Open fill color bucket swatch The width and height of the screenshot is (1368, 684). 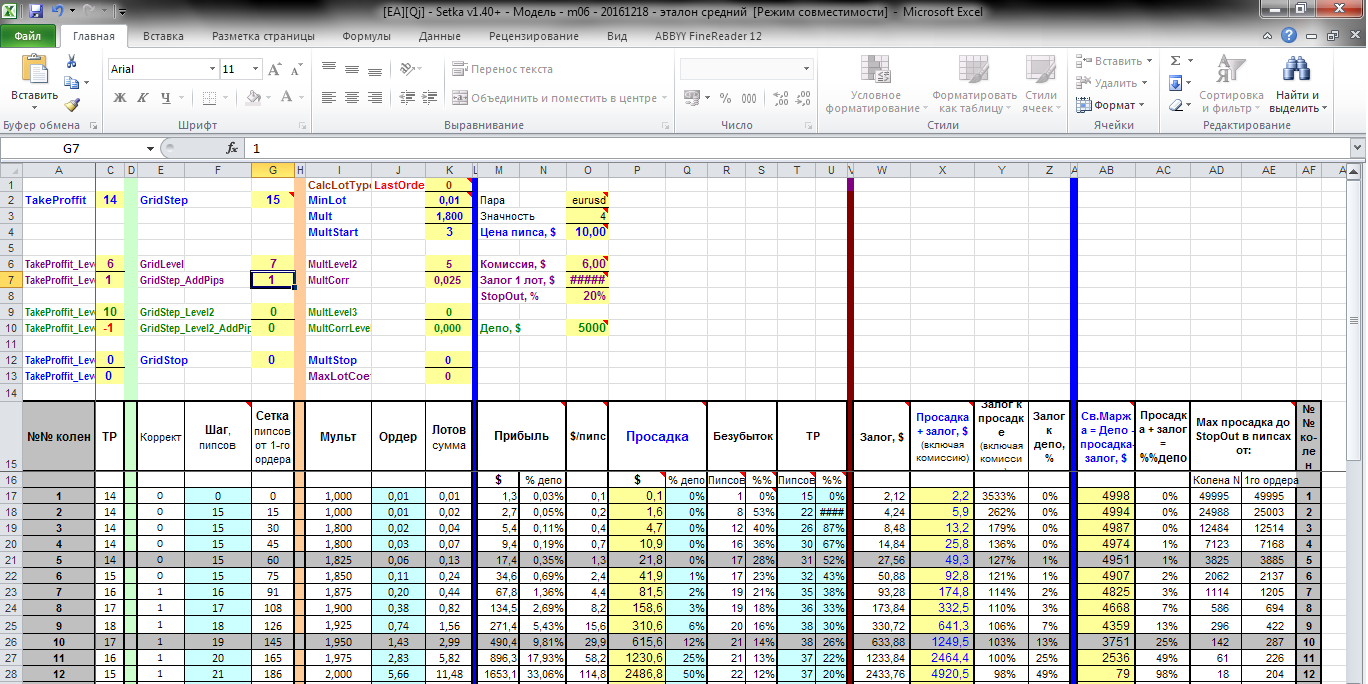pos(254,98)
